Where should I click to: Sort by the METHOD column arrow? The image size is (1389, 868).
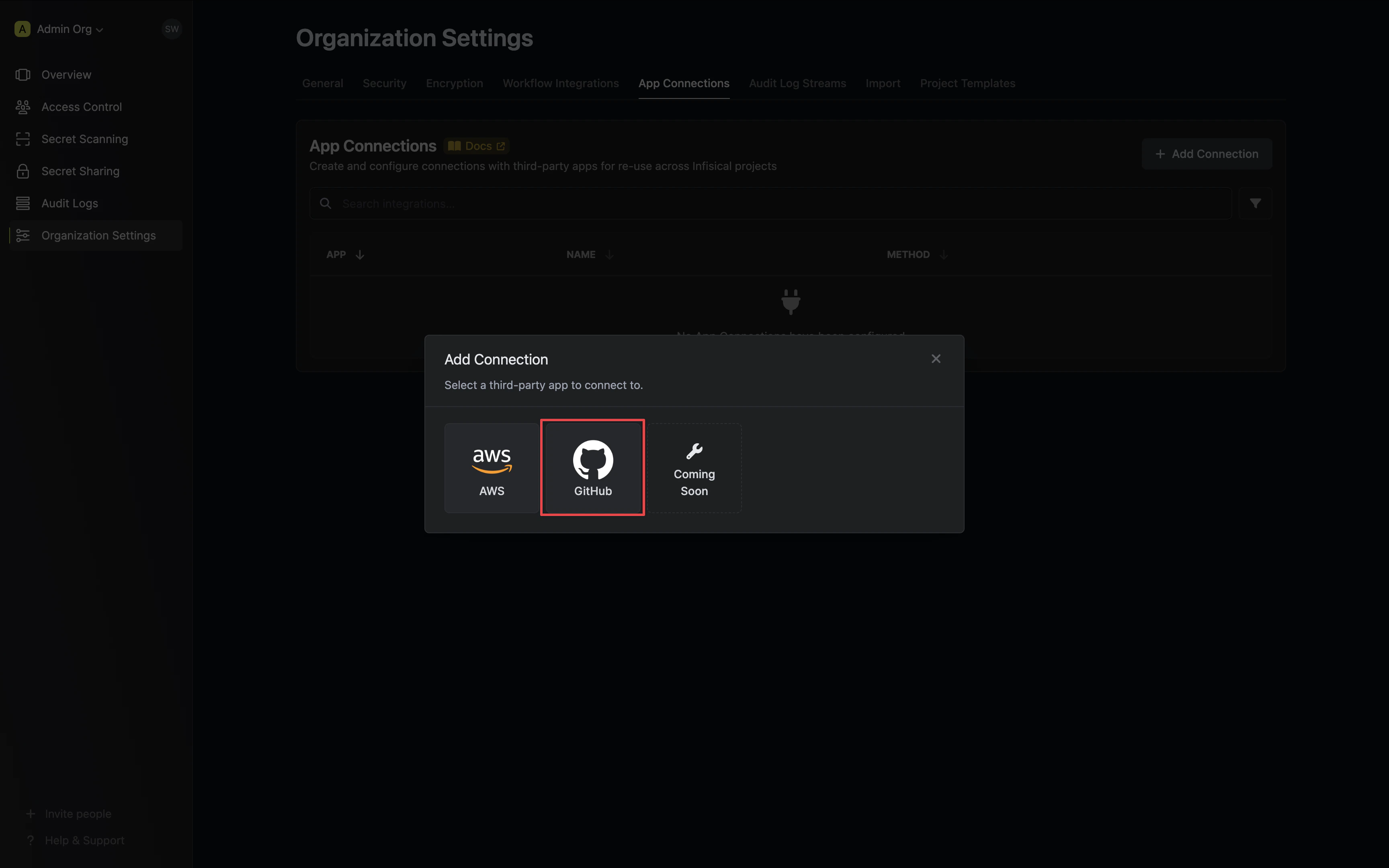(944, 254)
